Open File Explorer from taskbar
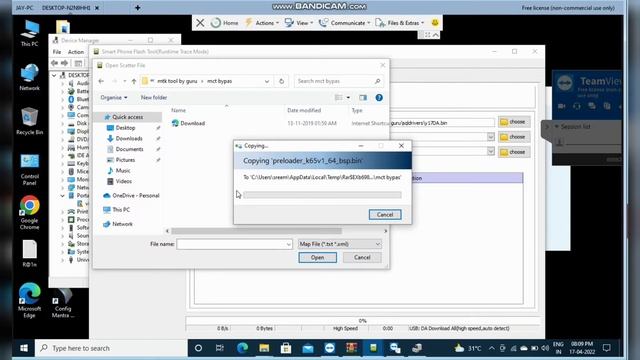The height and width of the screenshot is (360, 640). click(x=264, y=348)
